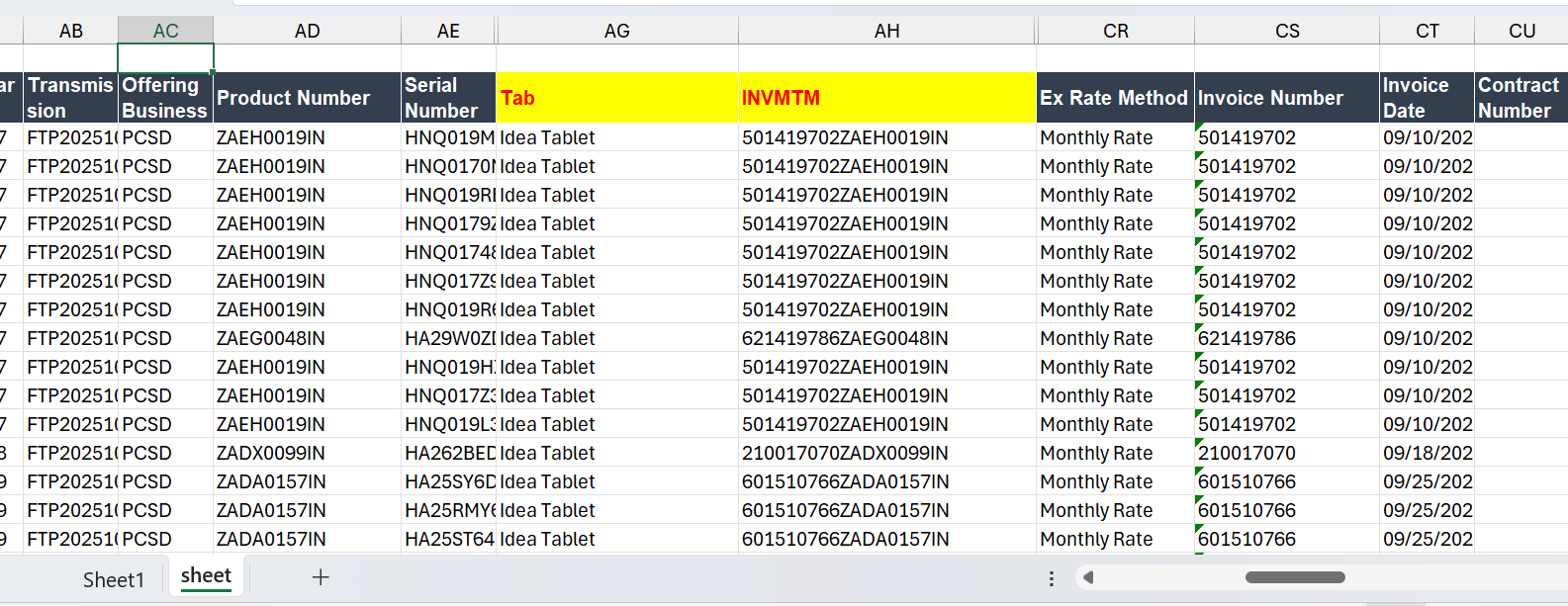The height and width of the screenshot is (606, 1568).
Task: Select the empty active cell in column AC
Action: (165, 58)
